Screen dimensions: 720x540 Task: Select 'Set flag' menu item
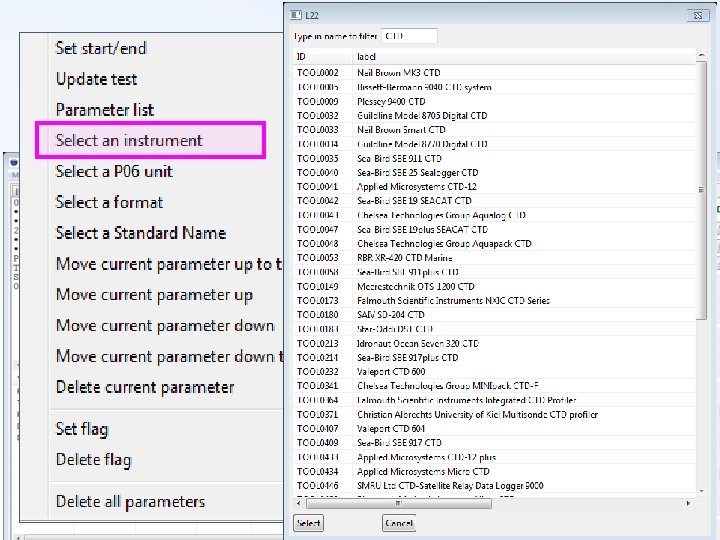pos(82,429)
